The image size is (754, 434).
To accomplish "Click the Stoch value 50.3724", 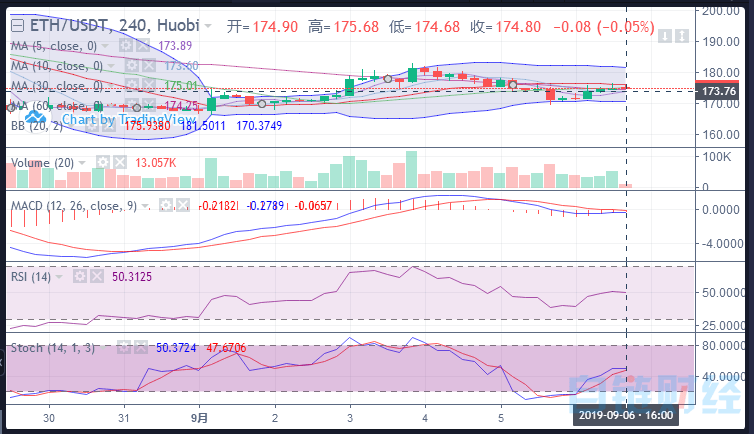I will tap(176, 347).
